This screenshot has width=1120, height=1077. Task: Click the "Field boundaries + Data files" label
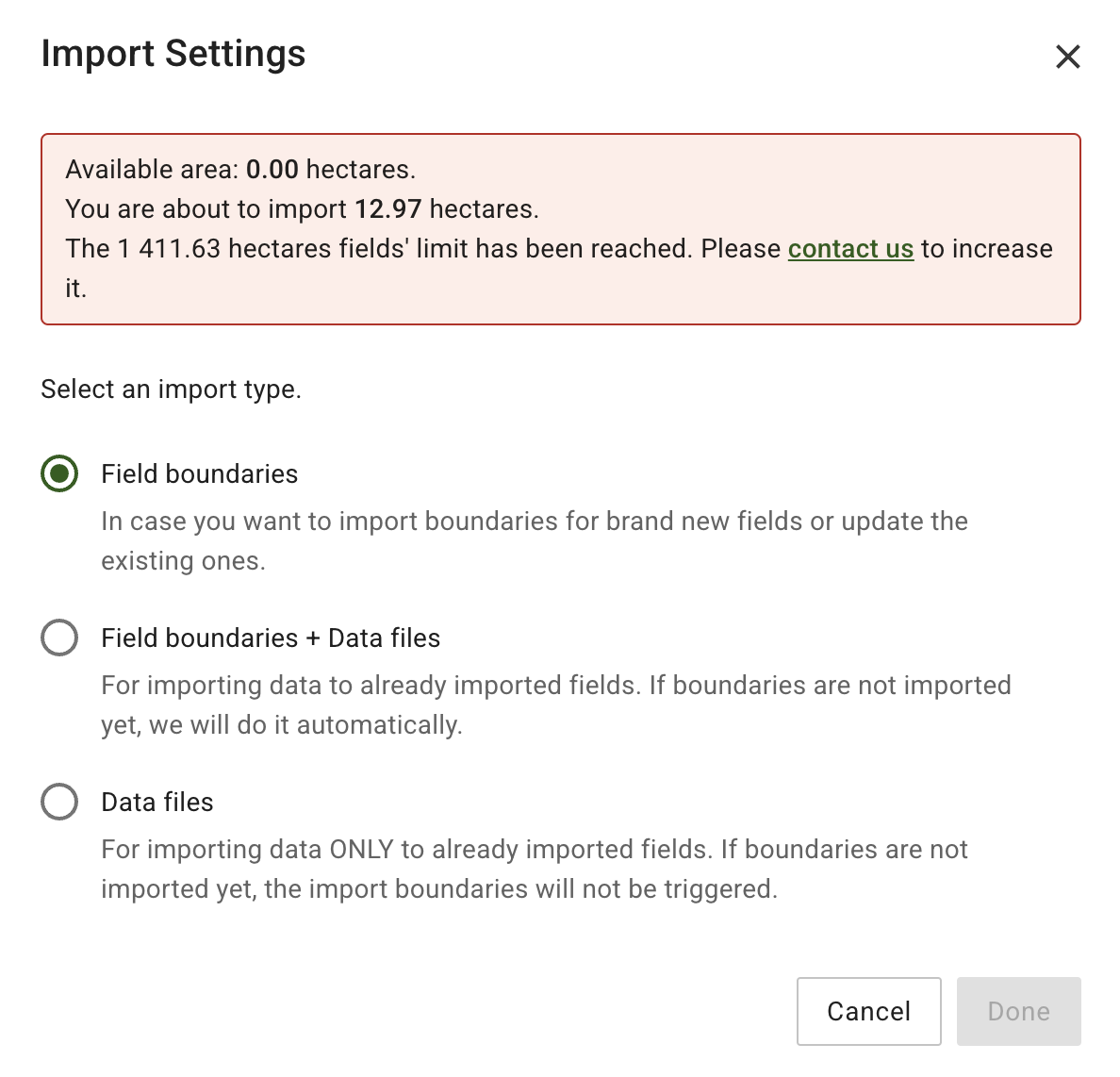click(271, 638)
